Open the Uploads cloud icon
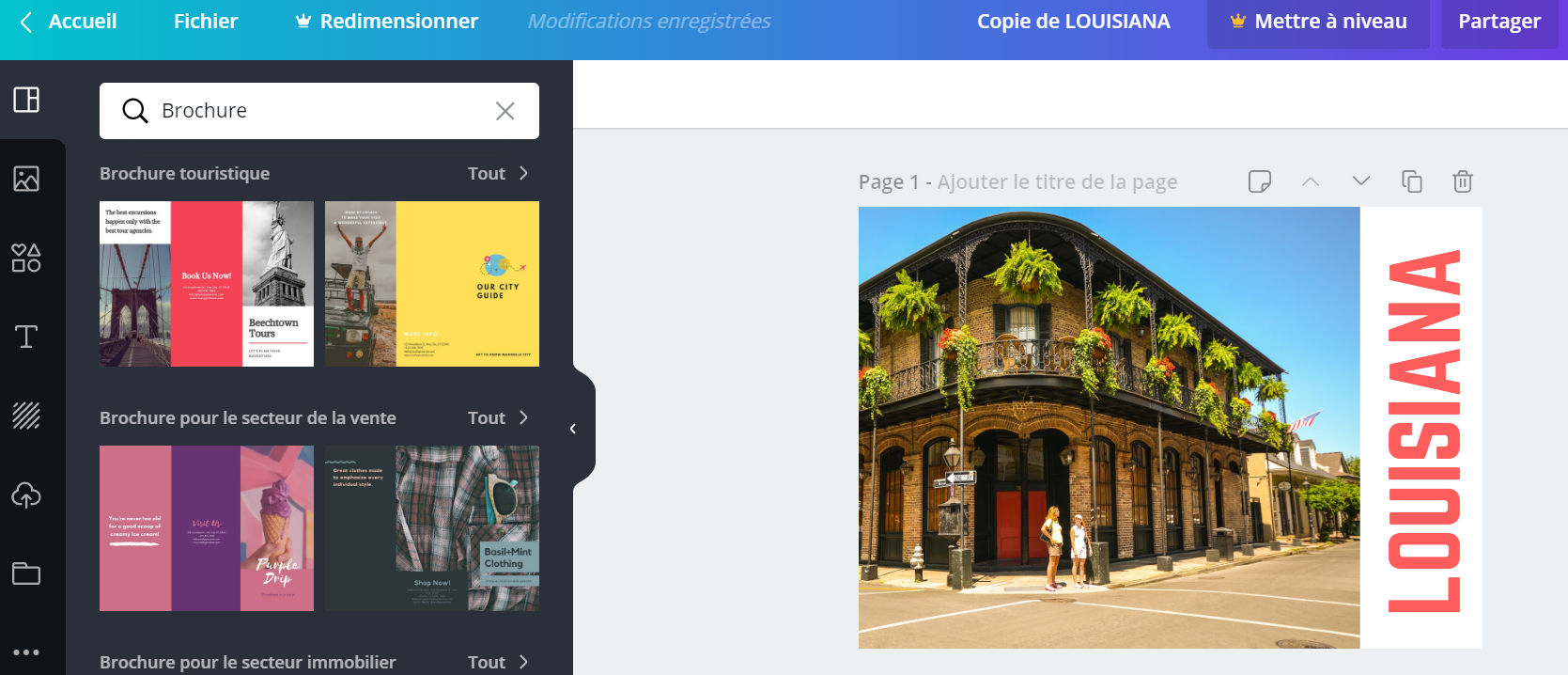Image resolution: width=1568 pixels, height=675 pixels. pyautogui.click(x=26, y=494)
